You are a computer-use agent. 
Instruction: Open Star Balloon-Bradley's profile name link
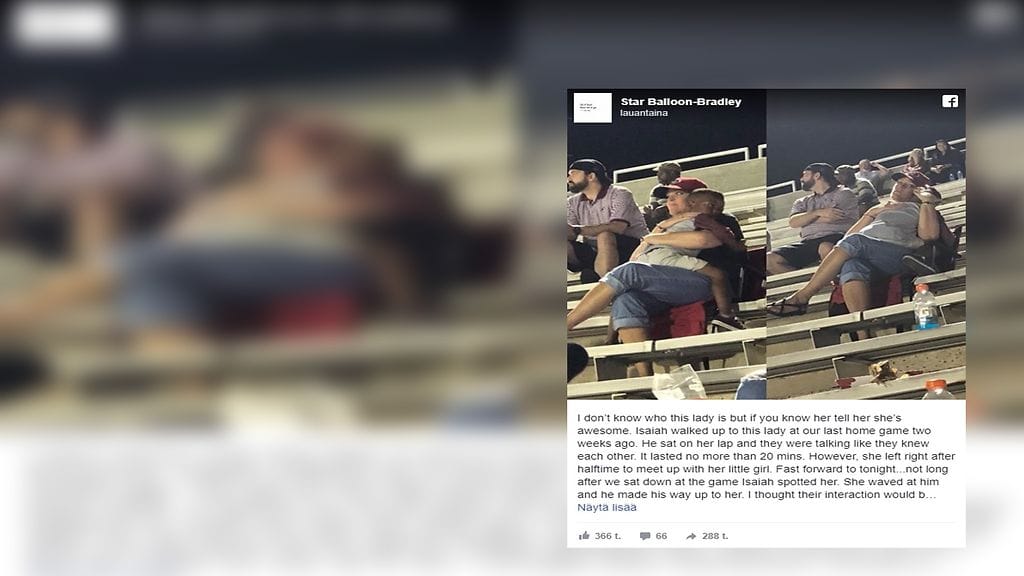680,102
